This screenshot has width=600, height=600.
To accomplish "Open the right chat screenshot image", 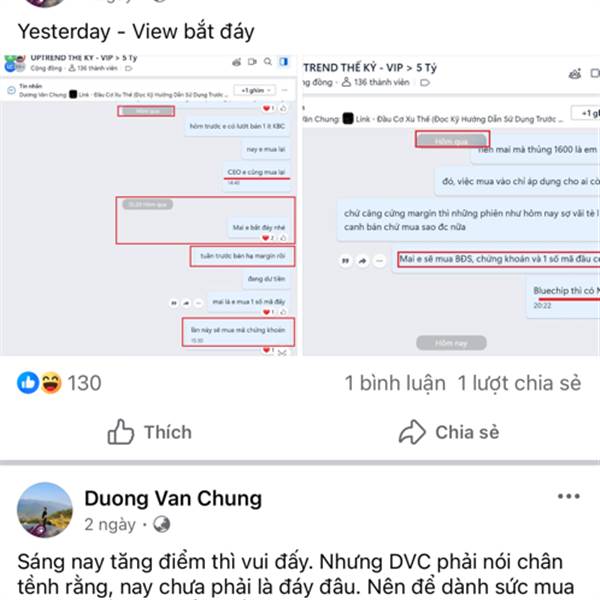I will (x=451, y=205).
